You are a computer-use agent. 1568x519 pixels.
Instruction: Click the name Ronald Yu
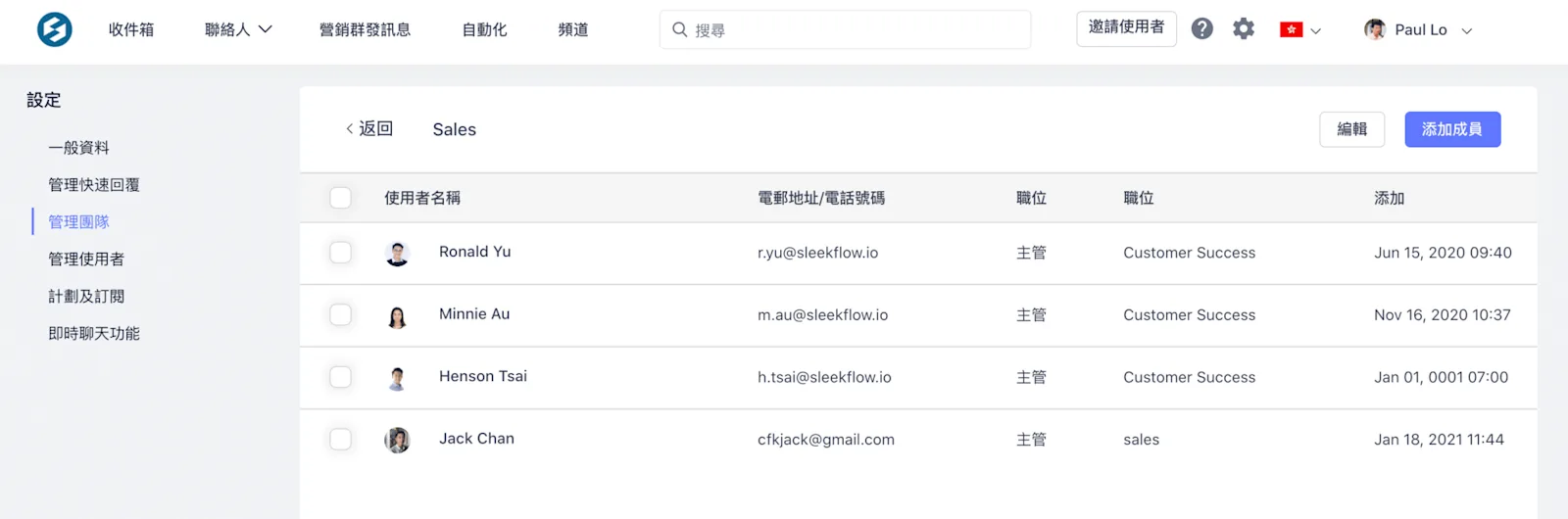click(474, 252)
